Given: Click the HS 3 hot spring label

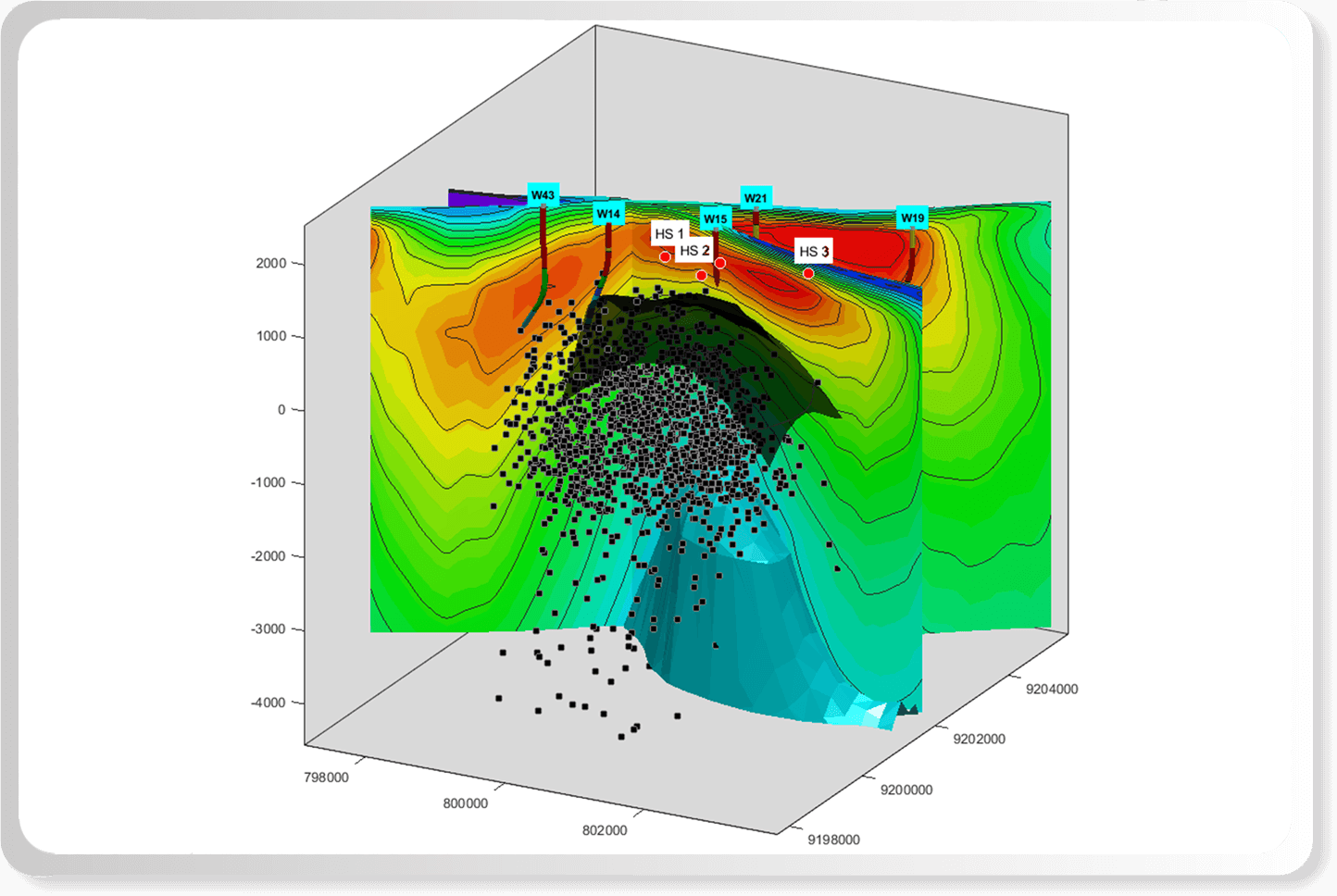Looking at the screenshot, I should (814, 251).
